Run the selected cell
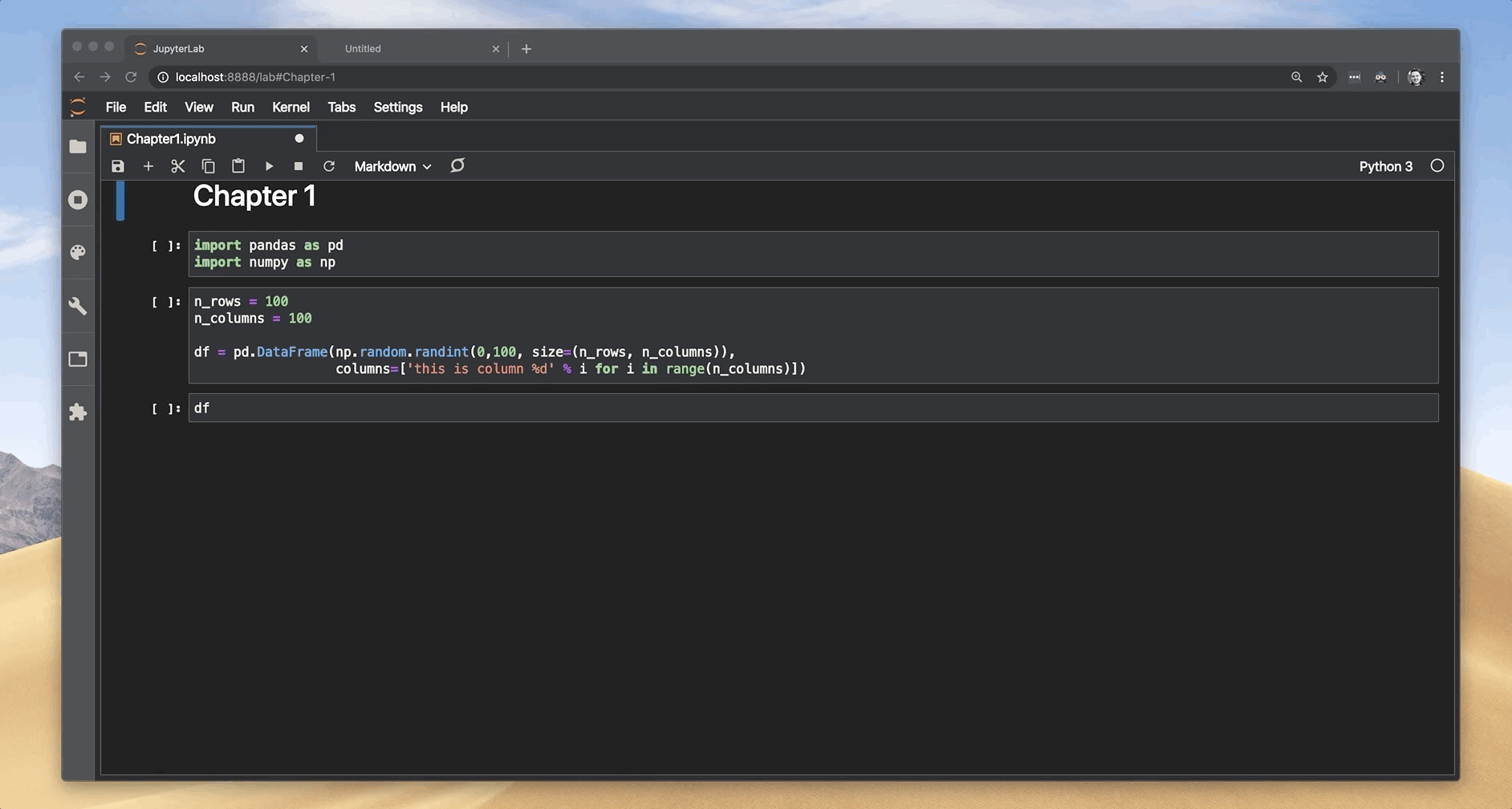The image size is (1512, 809). click(269, 166)
